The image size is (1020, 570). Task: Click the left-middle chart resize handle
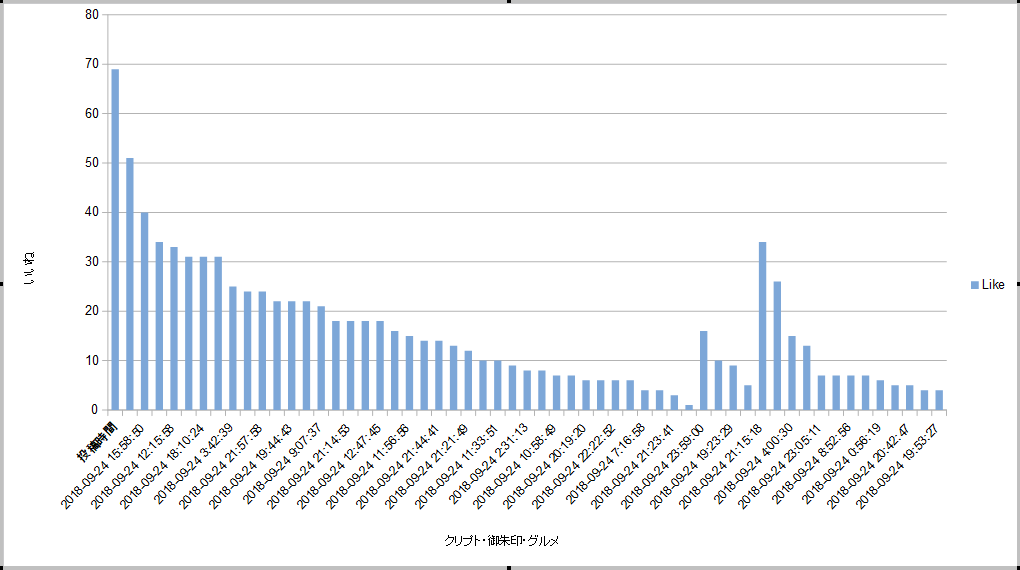(2, 285)
